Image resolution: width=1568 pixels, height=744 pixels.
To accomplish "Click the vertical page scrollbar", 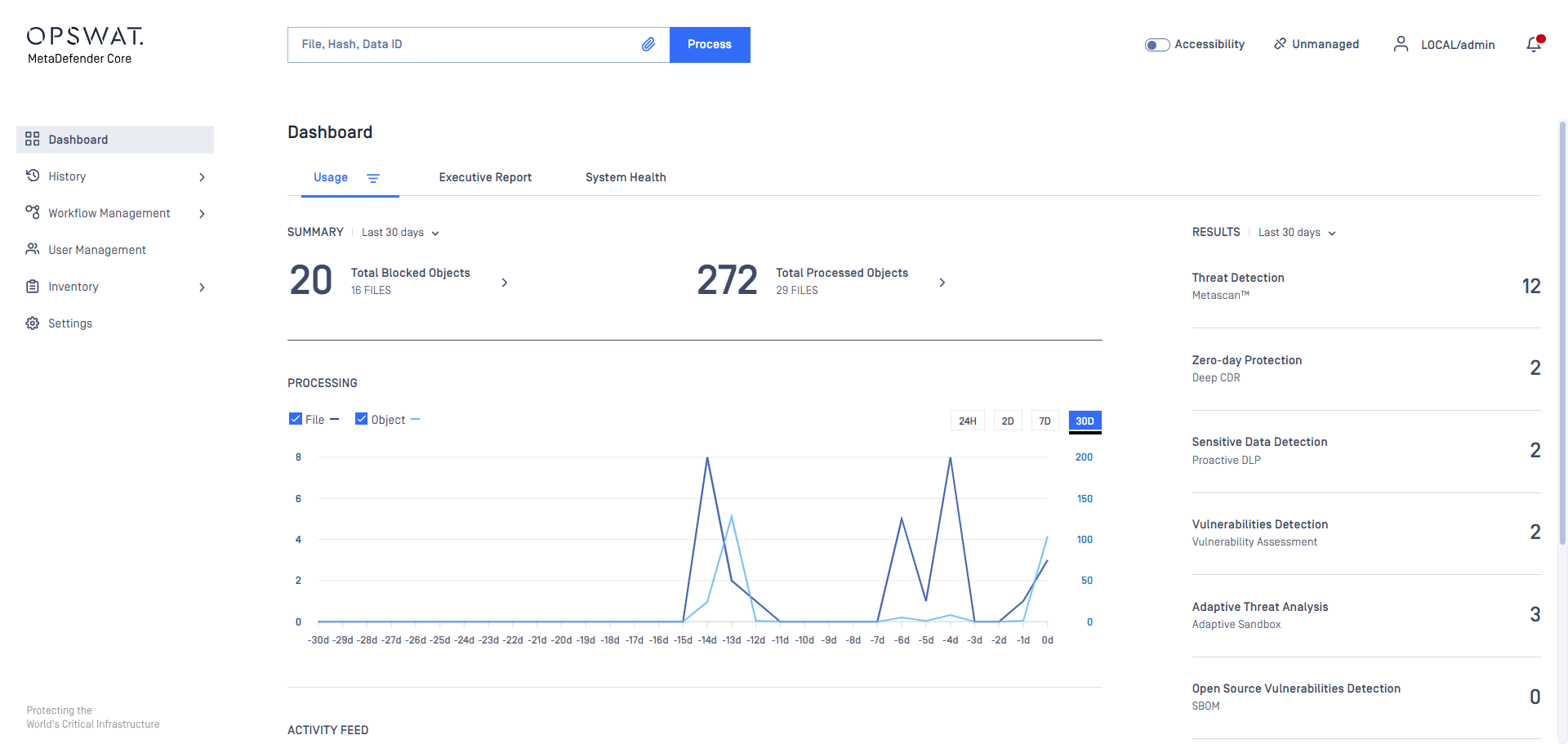I will pyautogui.click(x=1562, y=332).
